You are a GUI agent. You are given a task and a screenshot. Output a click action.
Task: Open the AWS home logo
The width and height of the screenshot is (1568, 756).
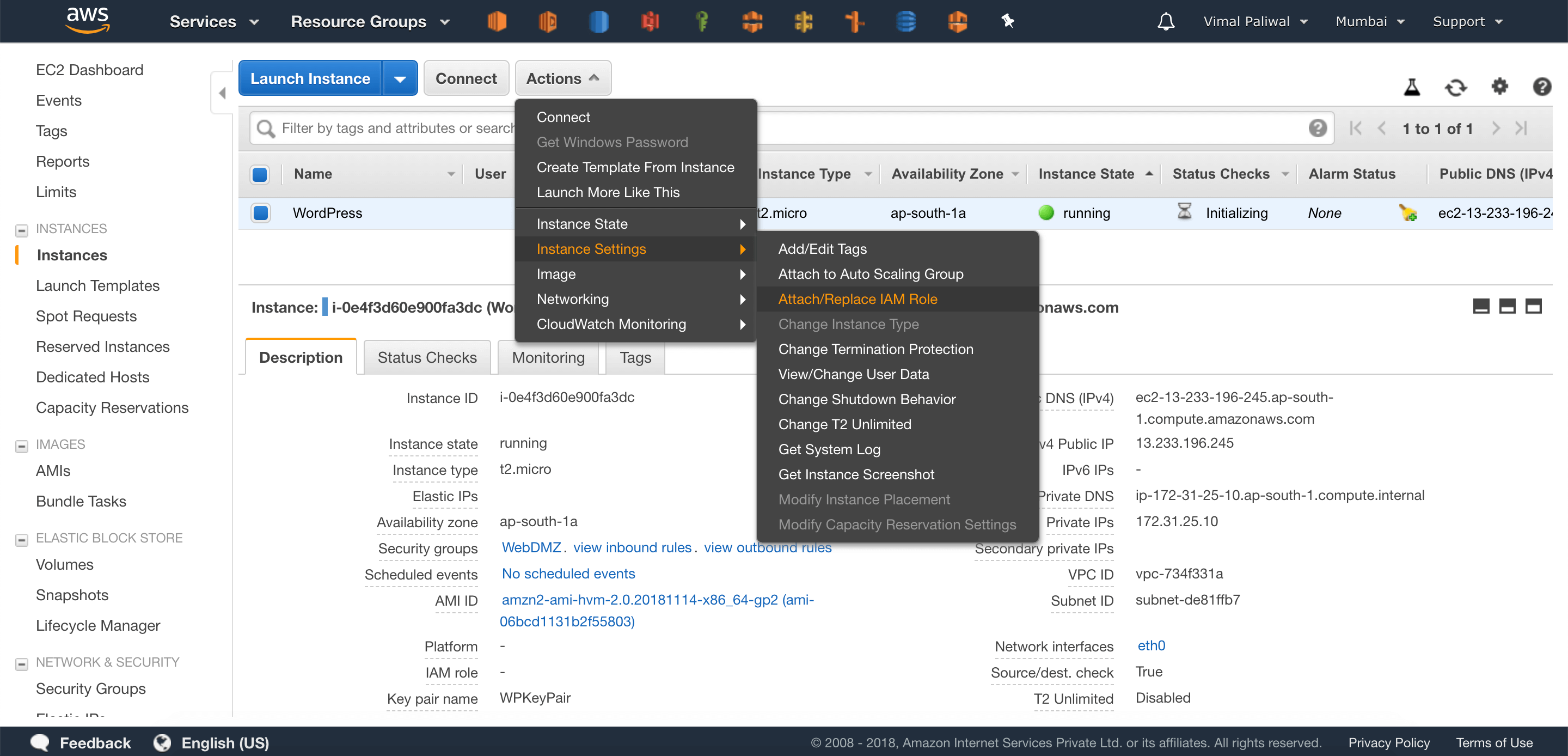87,20
